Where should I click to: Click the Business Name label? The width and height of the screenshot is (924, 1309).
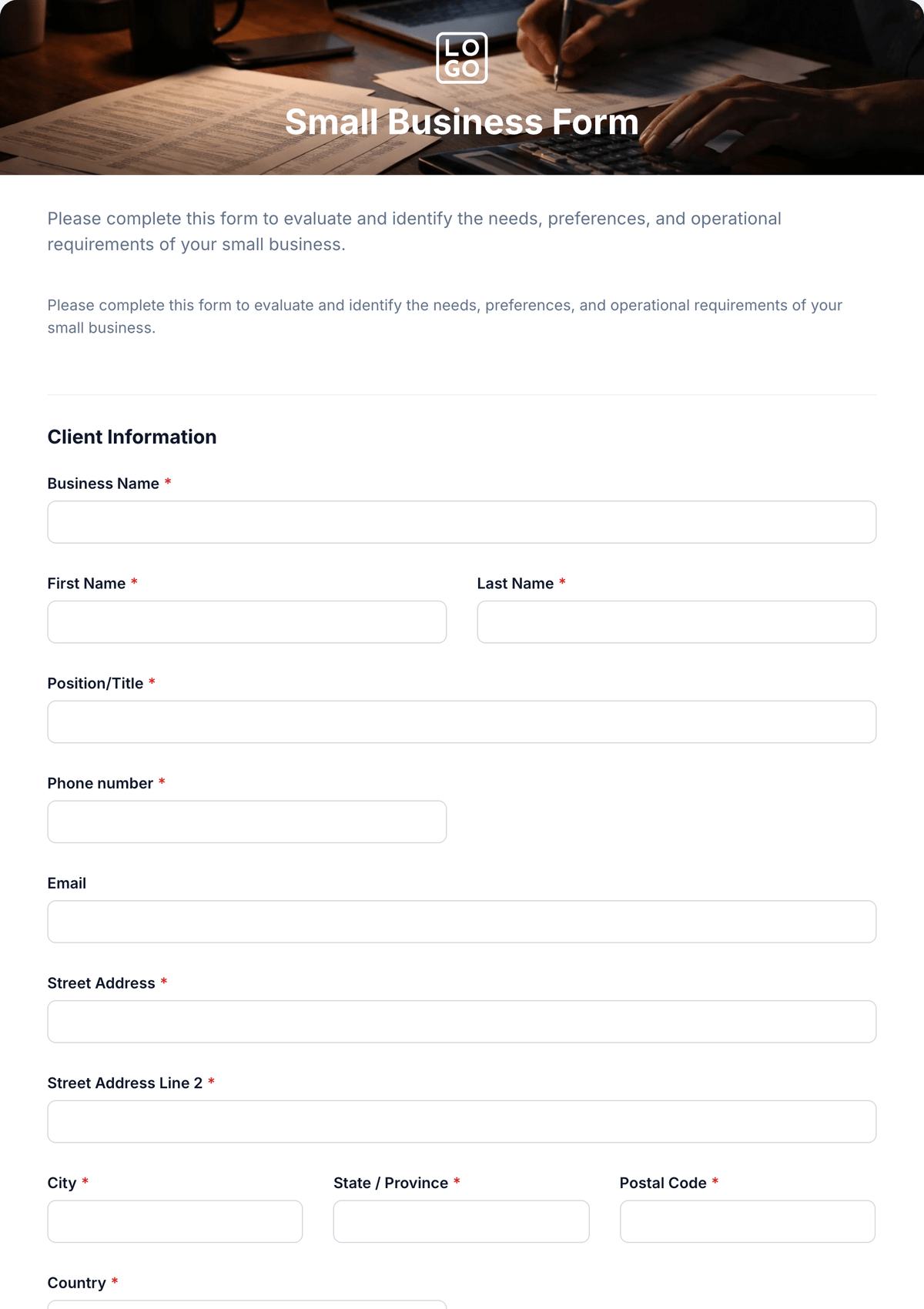click(103, 484)
